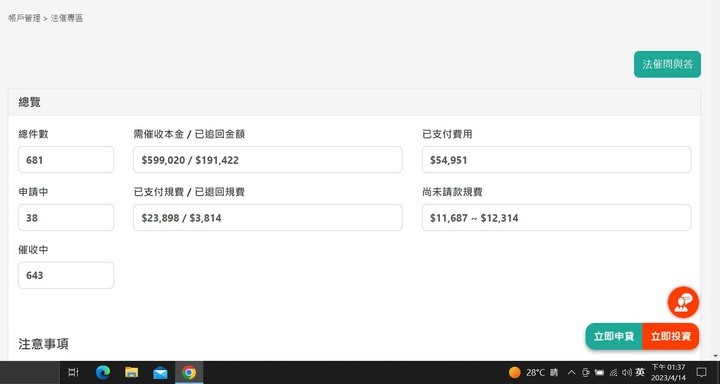Click the 立即申貸 button
Image resolution: width=720 pixels, height=384 pixels.
[614, 336]
